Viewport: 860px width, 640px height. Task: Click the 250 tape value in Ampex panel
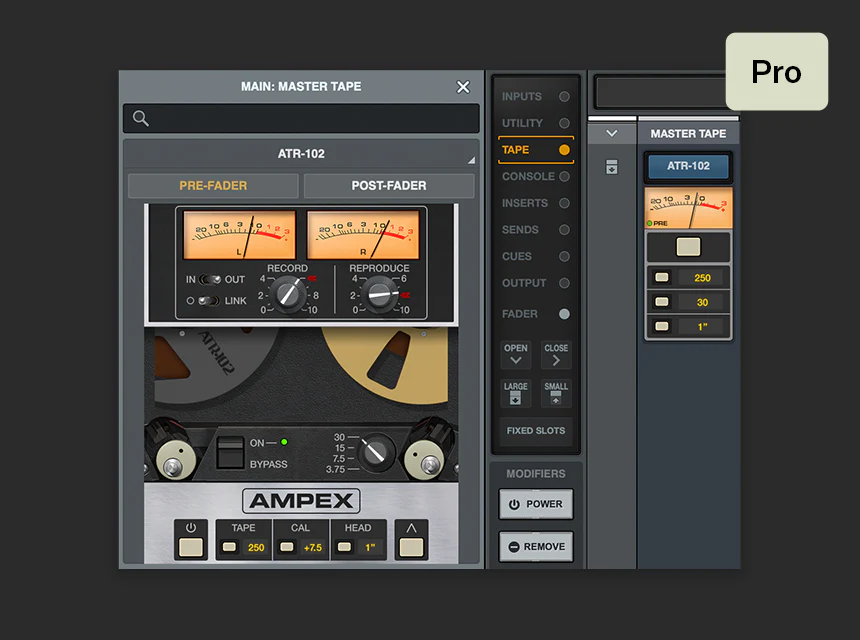pos(256,547)
